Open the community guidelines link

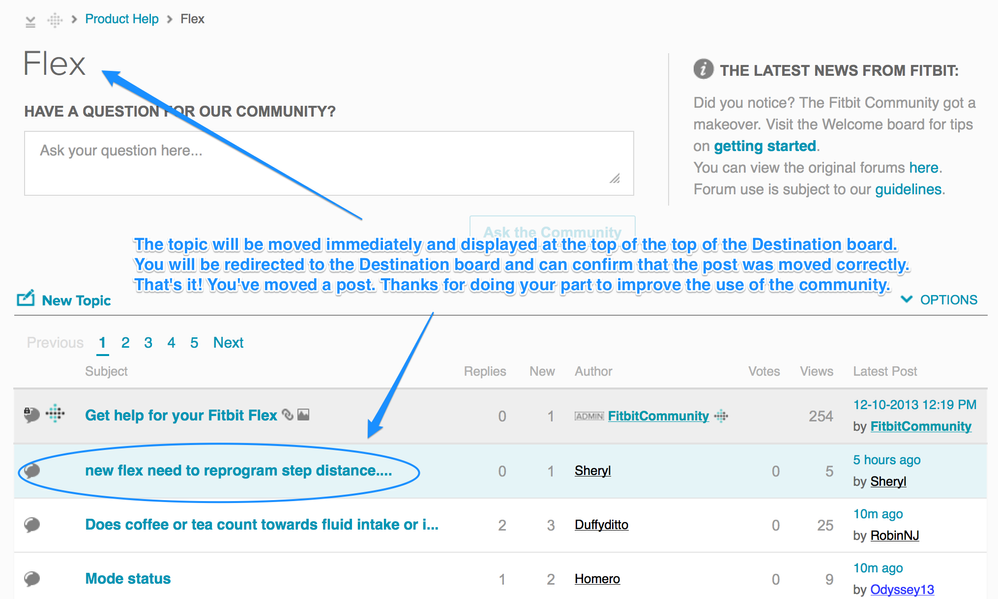[907, 189]
